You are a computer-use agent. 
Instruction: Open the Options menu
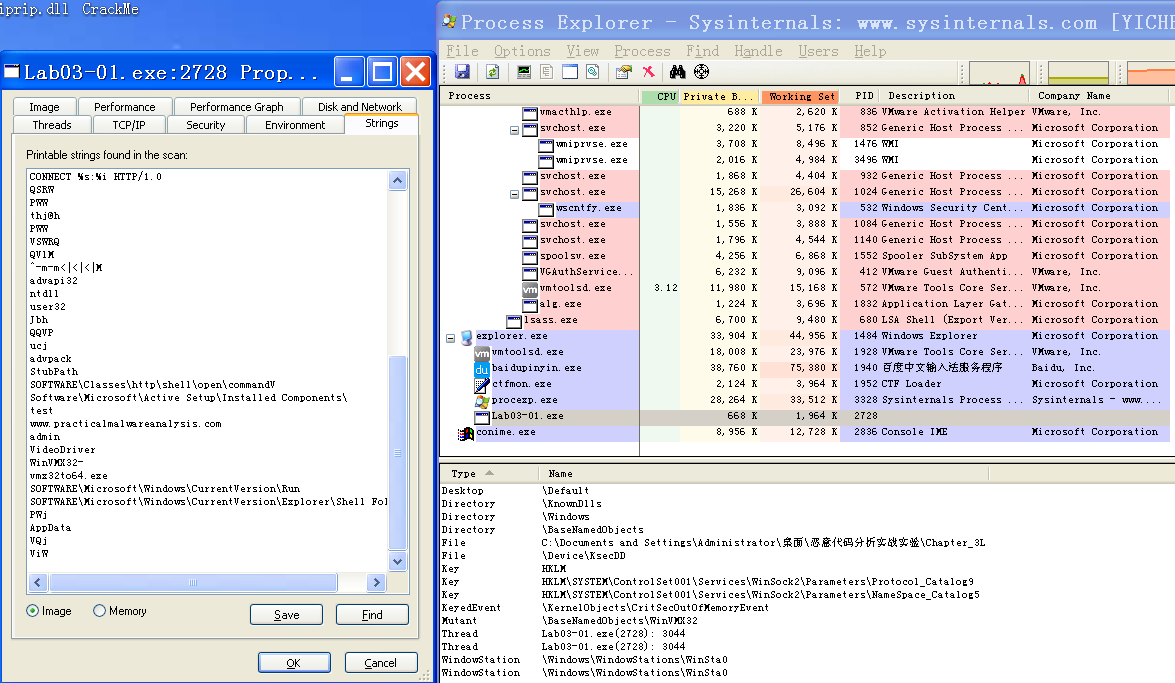coord(522,51)
